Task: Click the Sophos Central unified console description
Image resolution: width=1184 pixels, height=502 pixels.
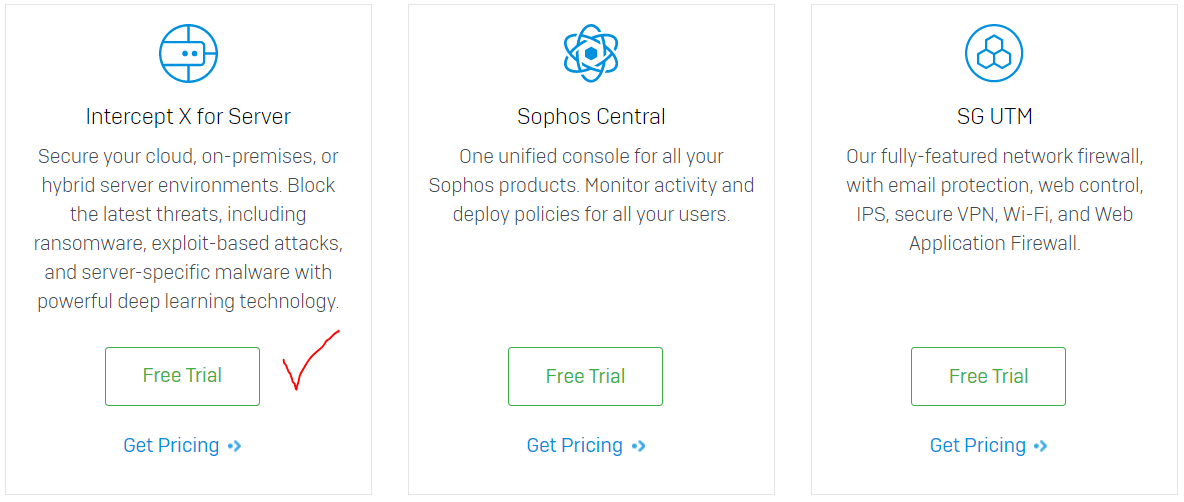Action: (591, 186)
